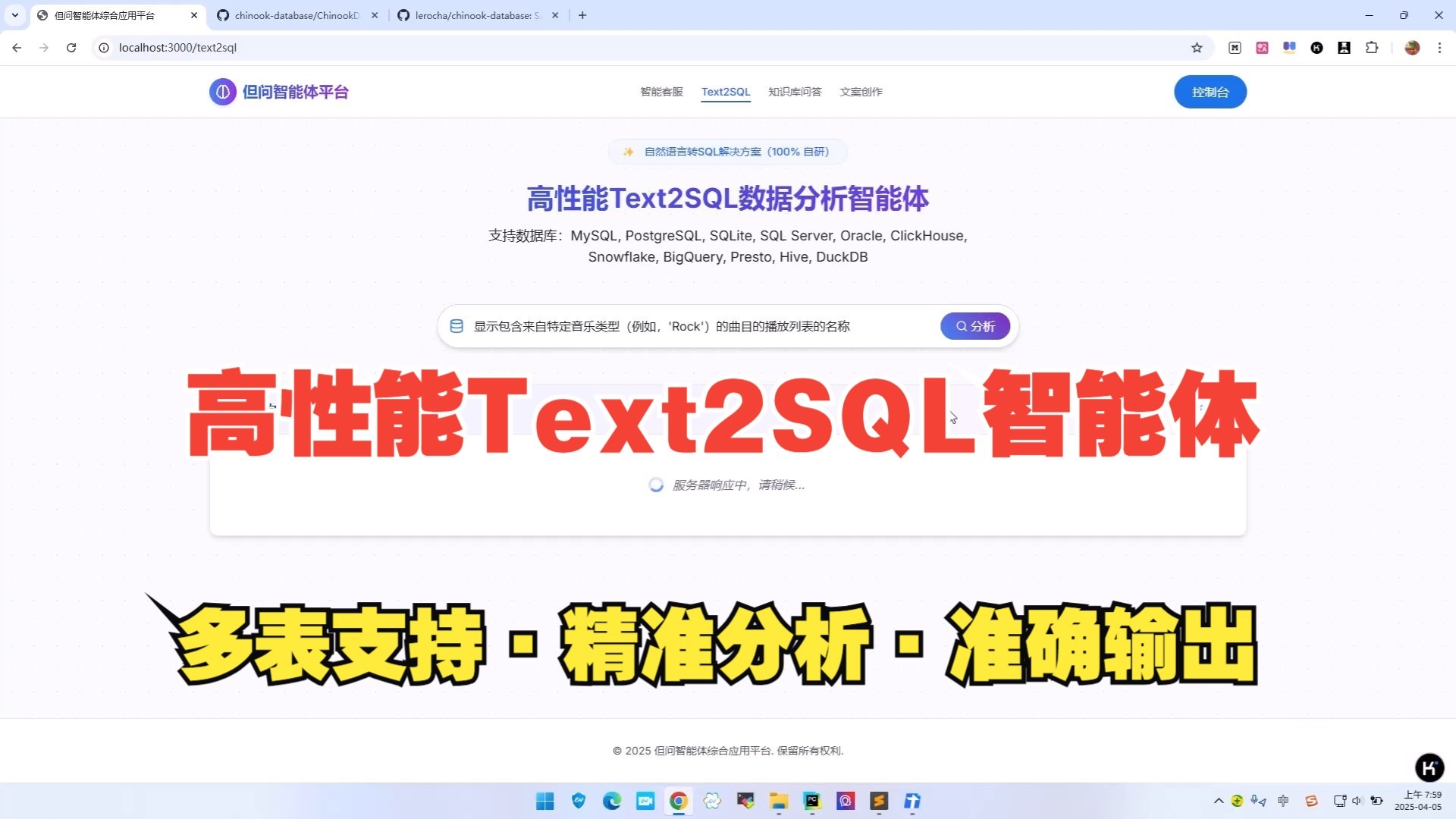This screenshot has height=819, width=1456.
Task: Click the page reload icon
Action: tap(71, 47)
